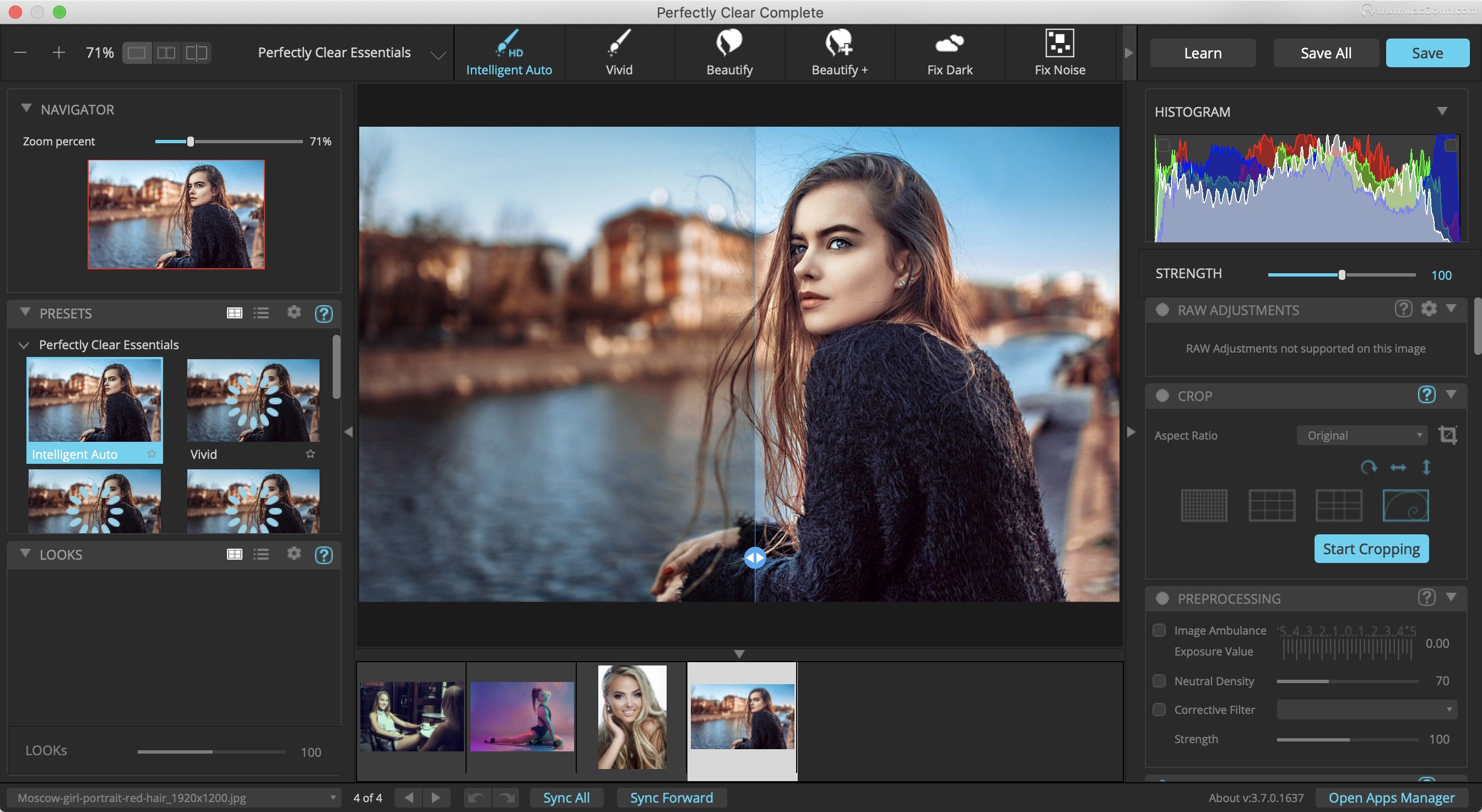Select the Beautify portrait tool

(729, 52)
